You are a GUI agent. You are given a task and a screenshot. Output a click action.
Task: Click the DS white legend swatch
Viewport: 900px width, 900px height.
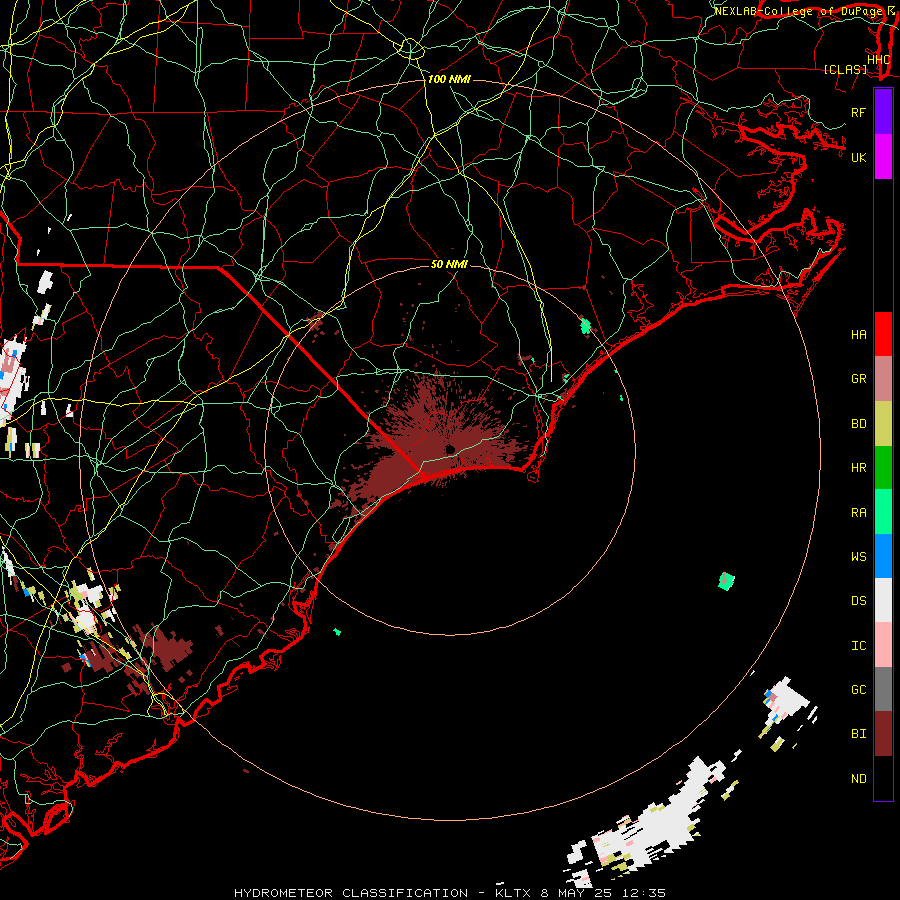[883, 600]
